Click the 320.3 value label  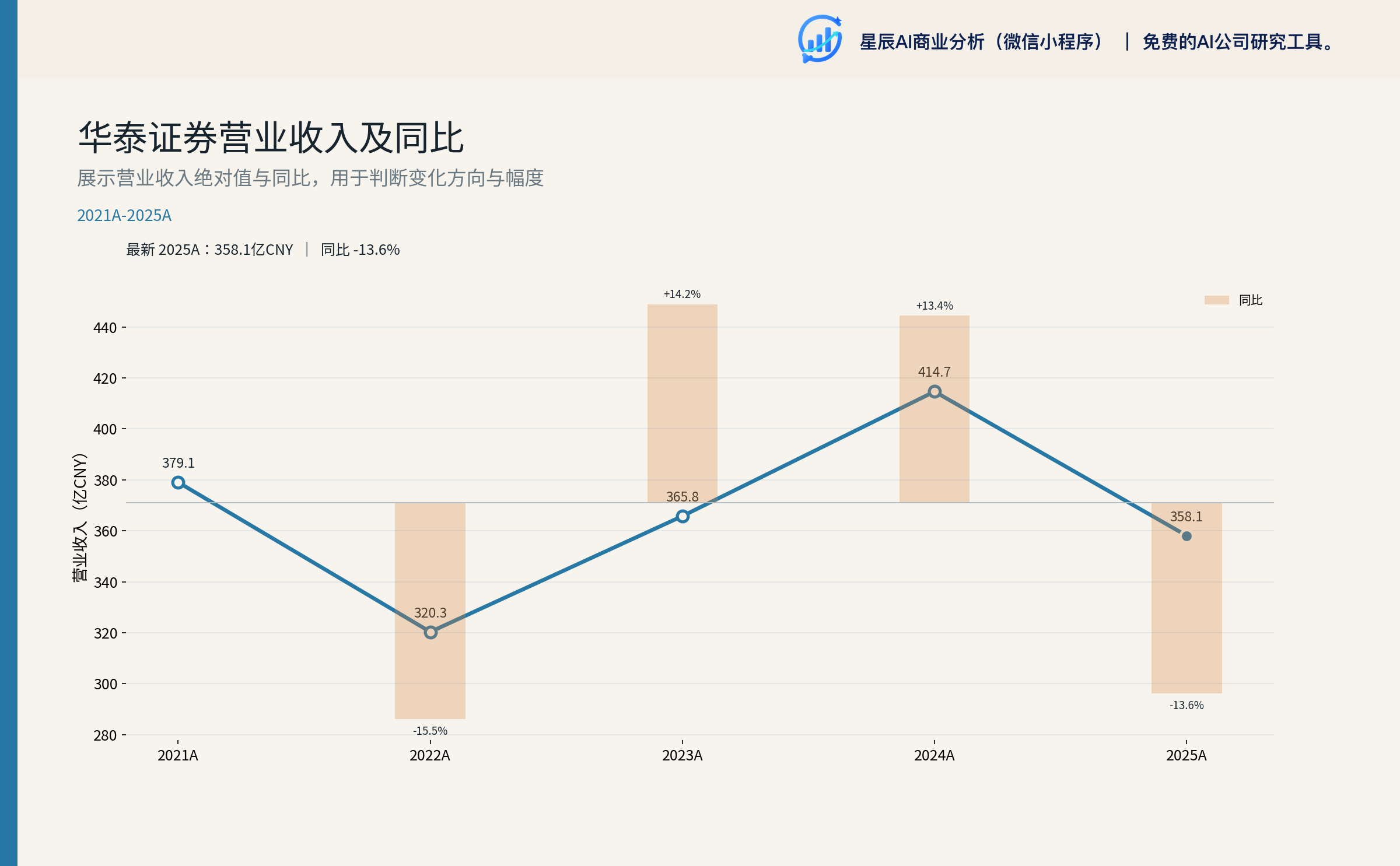(430, 612)
